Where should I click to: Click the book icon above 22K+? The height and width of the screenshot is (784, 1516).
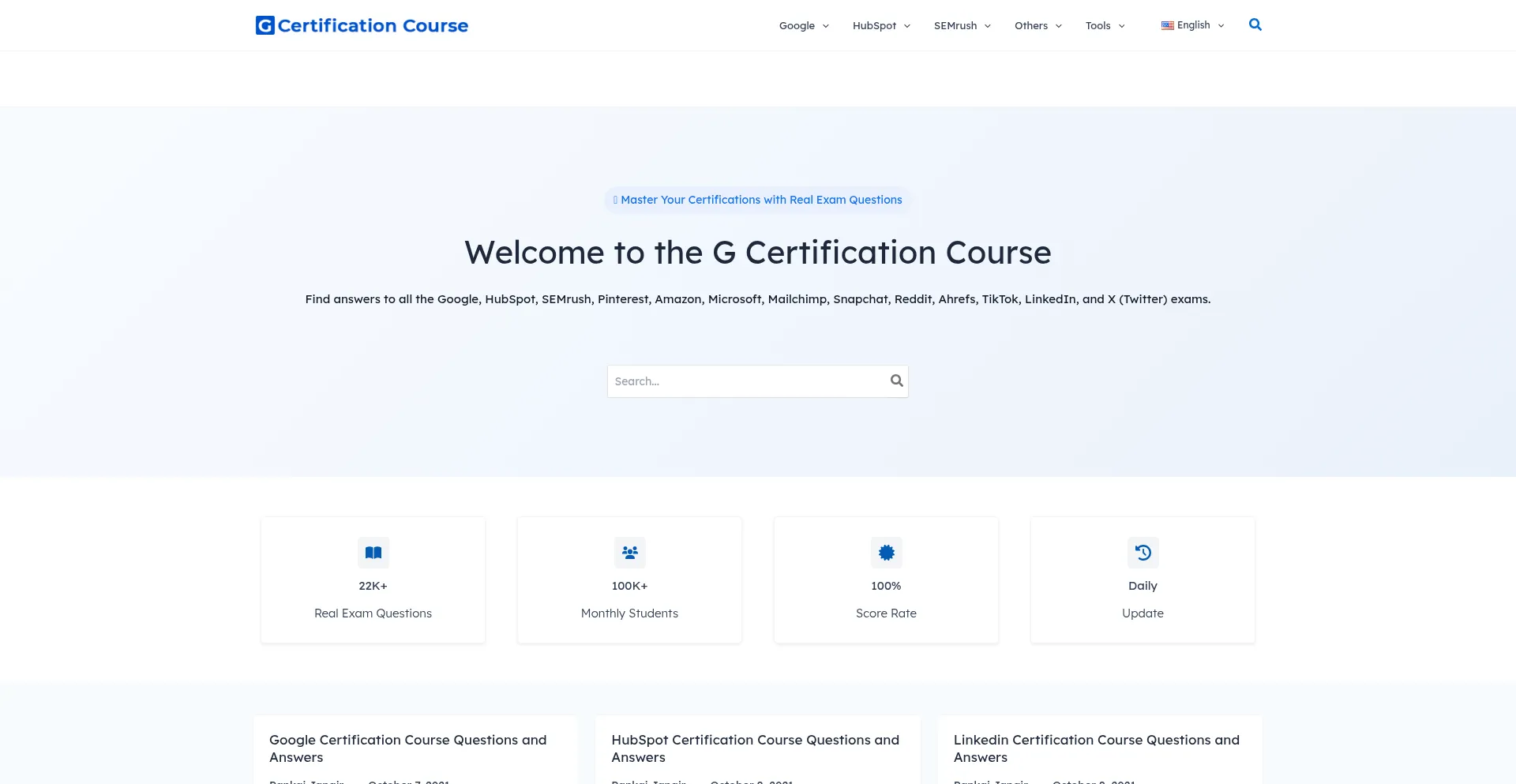373,553
